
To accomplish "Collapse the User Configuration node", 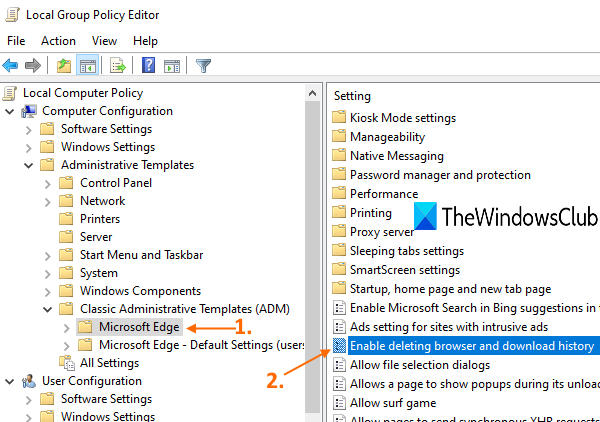I will [10, 381].
